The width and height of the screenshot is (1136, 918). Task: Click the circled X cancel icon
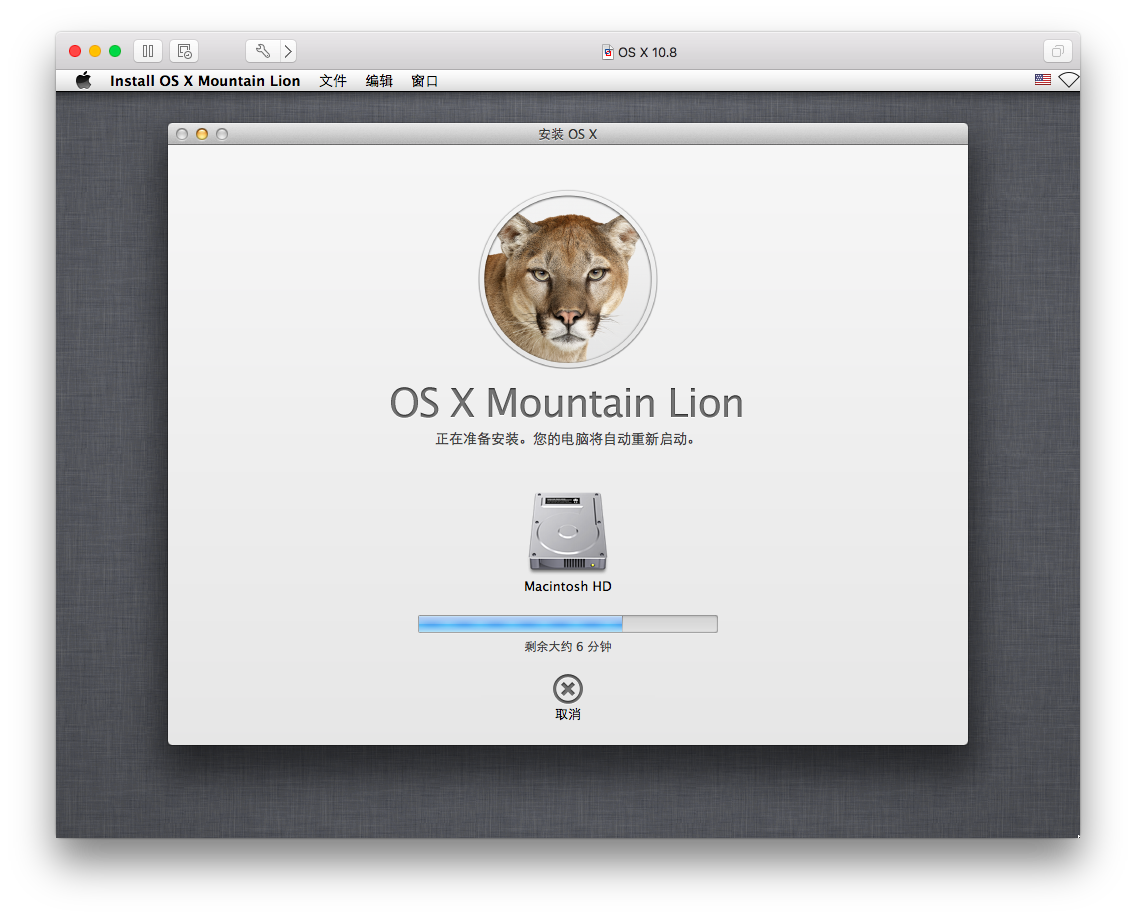coord(567,688)
